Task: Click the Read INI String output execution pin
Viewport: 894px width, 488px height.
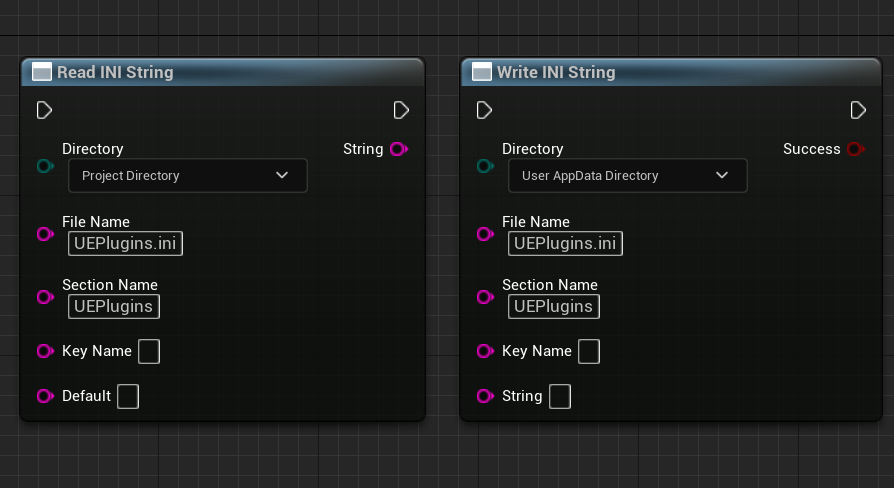Action: tap(401, 110)
